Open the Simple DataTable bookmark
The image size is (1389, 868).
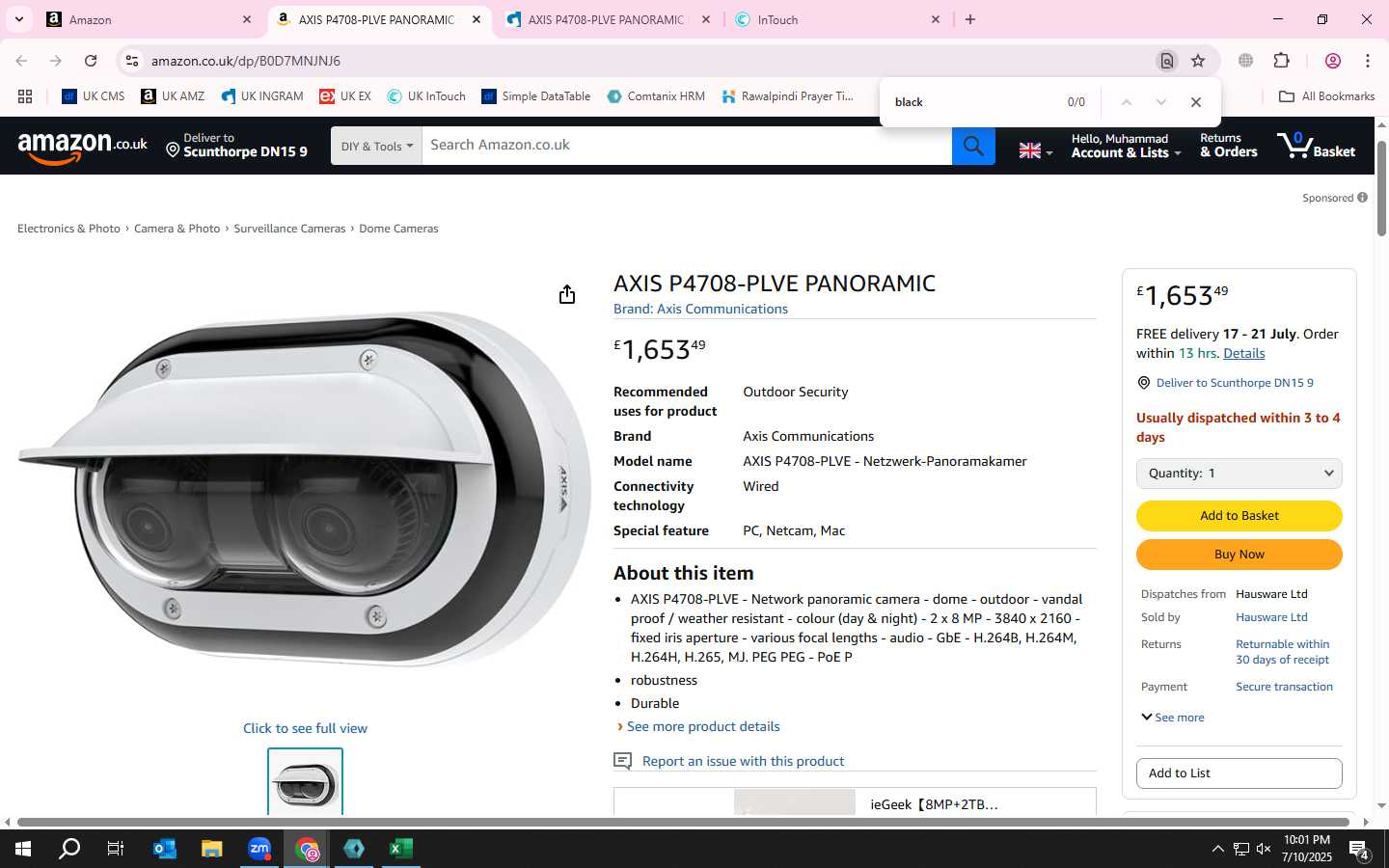point(536,96)
